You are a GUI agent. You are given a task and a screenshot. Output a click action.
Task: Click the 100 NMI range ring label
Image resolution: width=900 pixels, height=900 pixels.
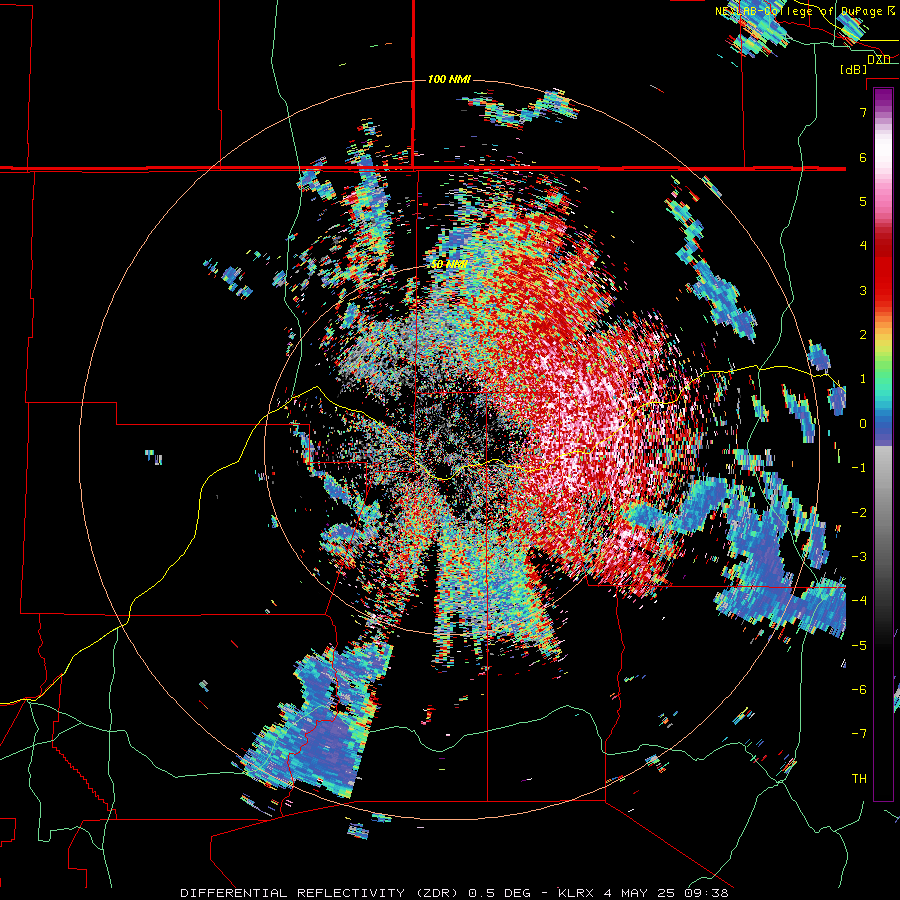click(449, 79)
